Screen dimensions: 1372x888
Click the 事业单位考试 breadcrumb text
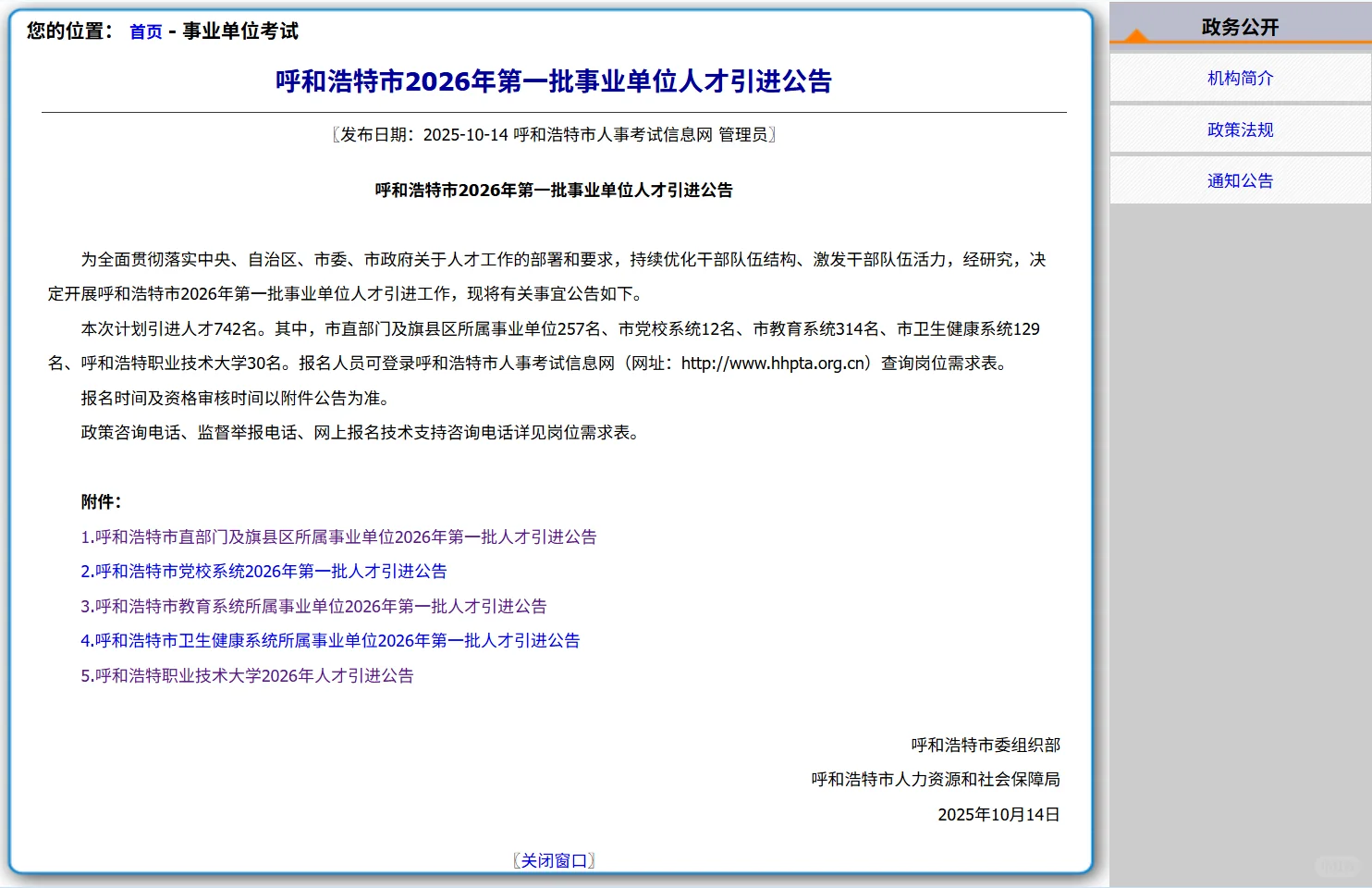[240, 31]
